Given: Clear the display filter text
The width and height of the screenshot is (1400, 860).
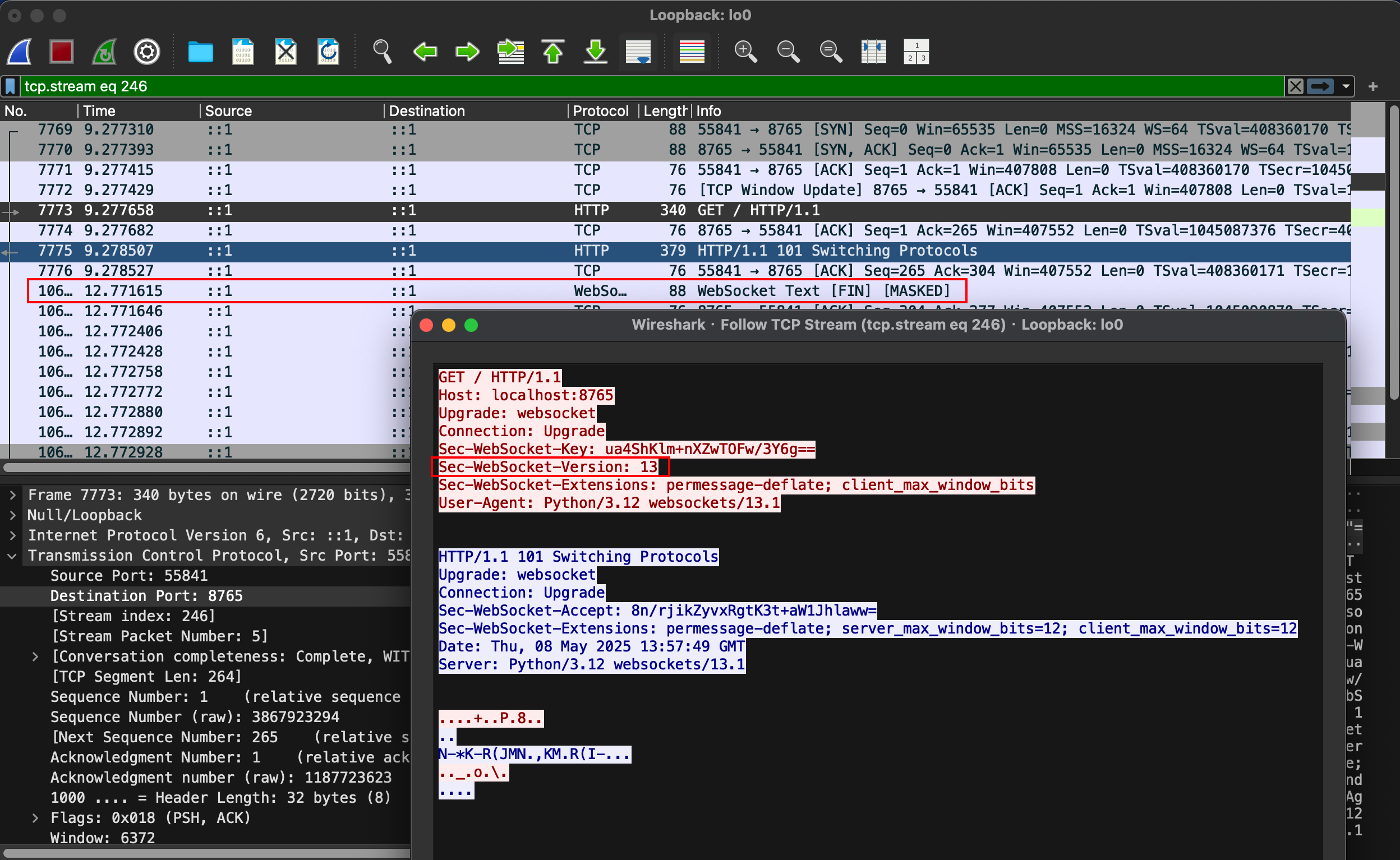Looking at the screenshot, I should point(1295,86).
